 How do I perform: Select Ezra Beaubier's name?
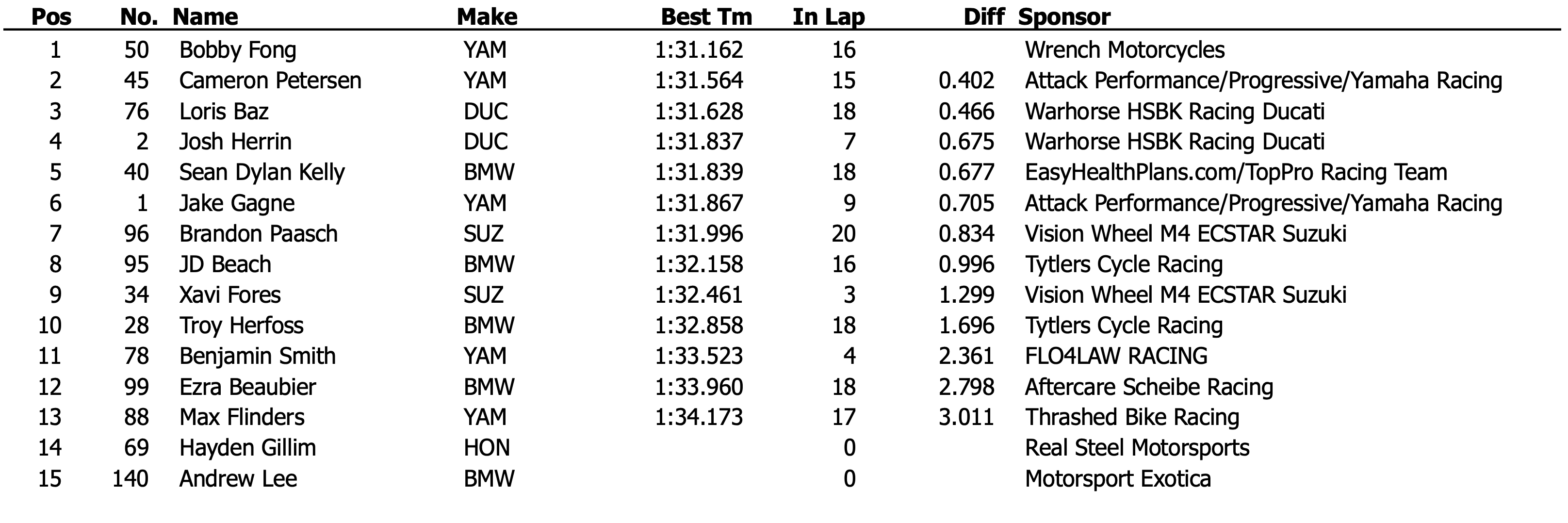coord(248,387)
